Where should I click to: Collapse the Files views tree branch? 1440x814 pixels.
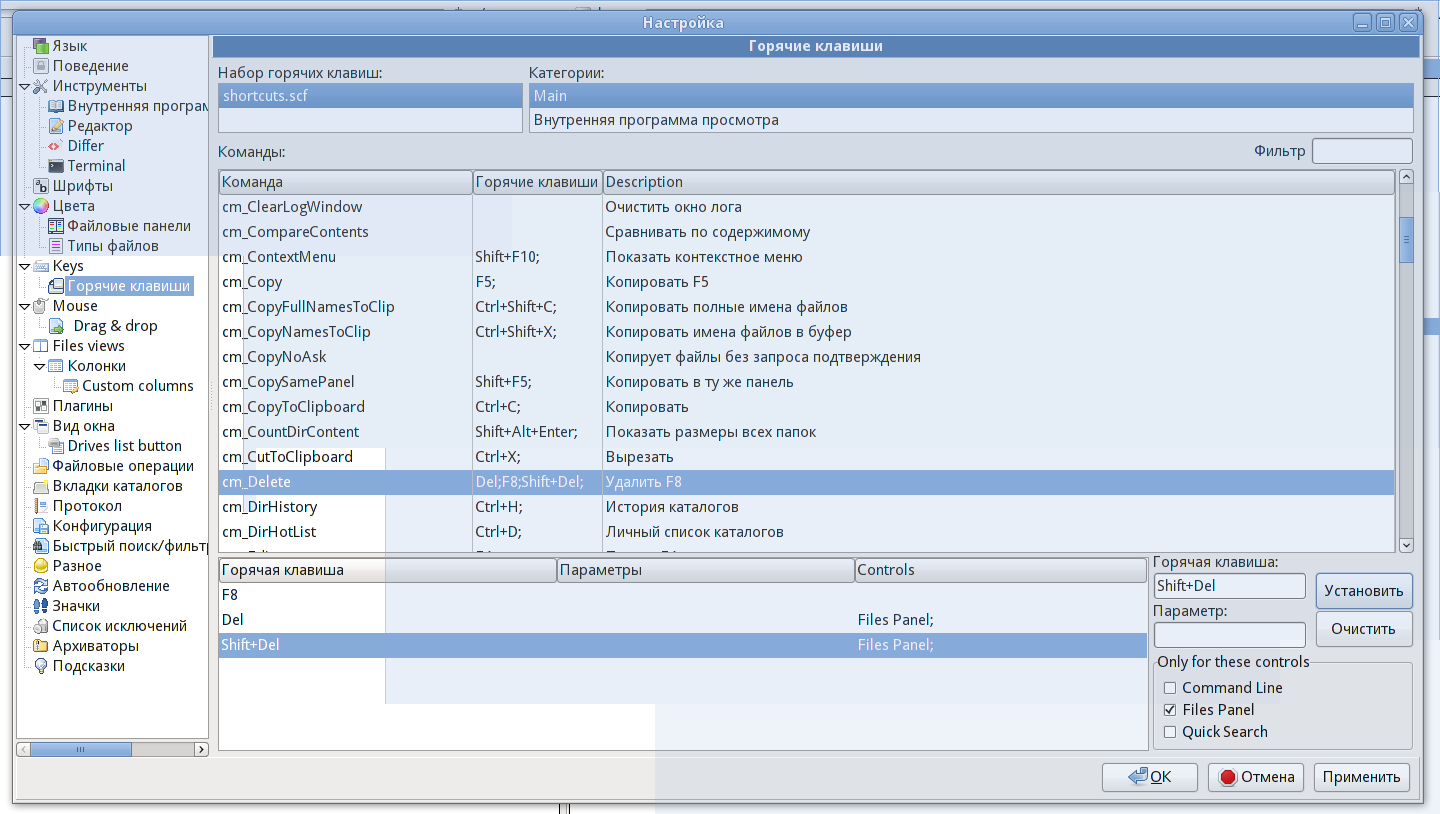(x=25, y=347)
